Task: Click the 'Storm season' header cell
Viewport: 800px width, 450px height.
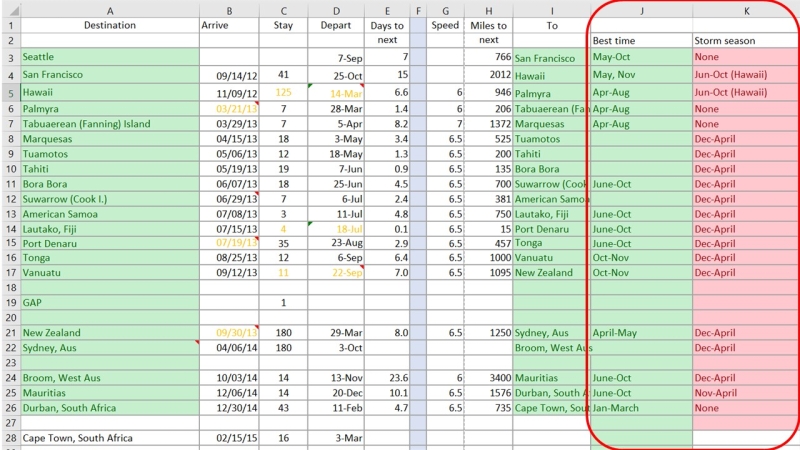Action: [x=746, y=40]
